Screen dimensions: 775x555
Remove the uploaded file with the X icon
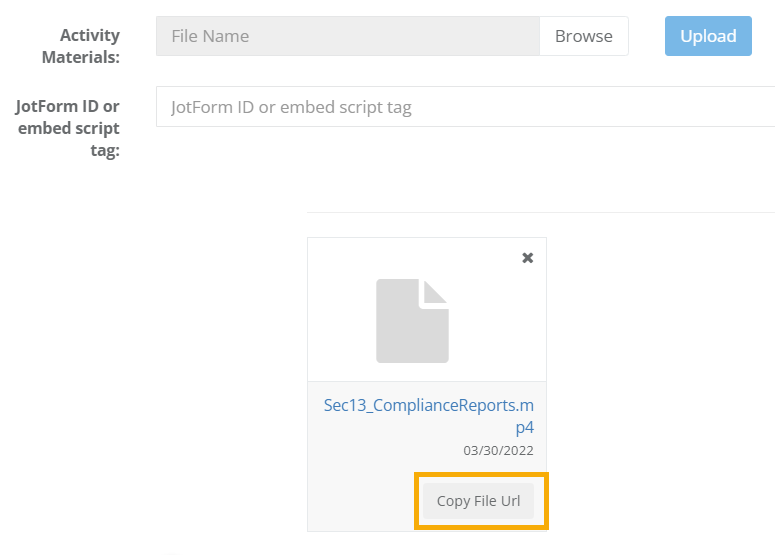pyautogui.click(x=527, y=257)
